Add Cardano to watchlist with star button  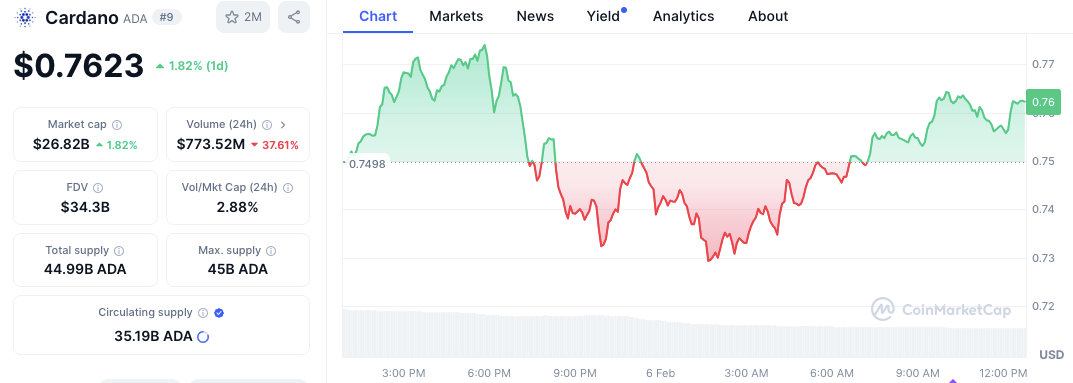point(243,17)
